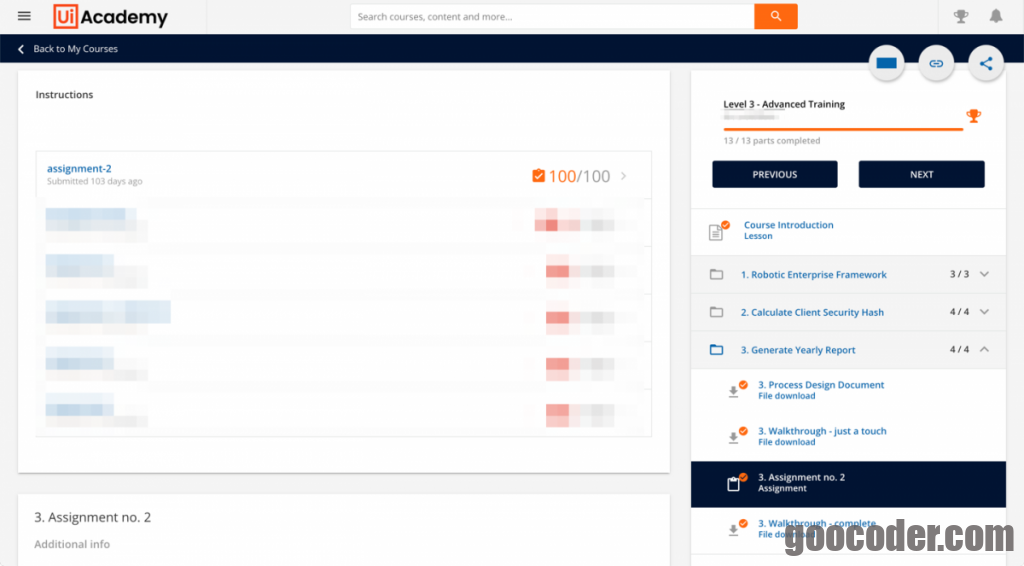Open the trophy achievements icon in header
This screenshot has width=1024, height=566.
[x=961, y=17]
